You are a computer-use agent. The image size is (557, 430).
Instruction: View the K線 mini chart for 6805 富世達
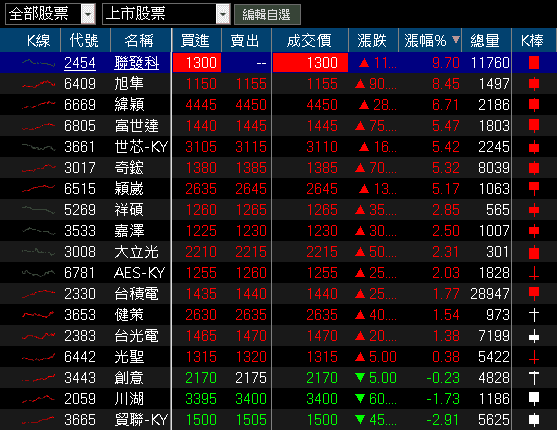coord(38,126)
